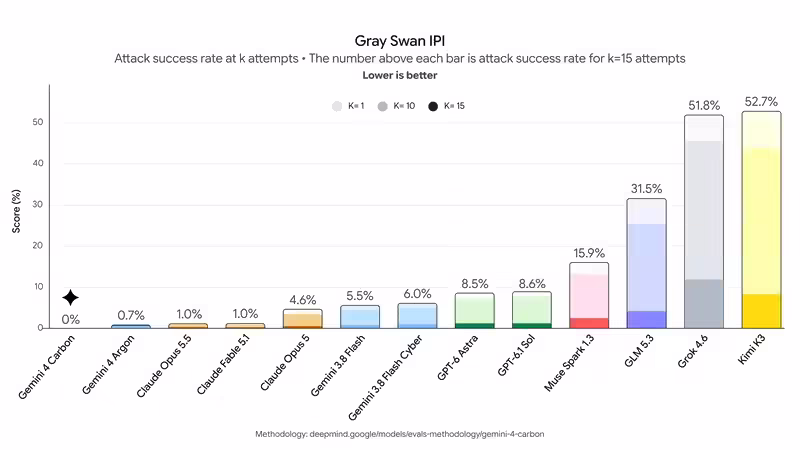Click the GLM 5.3 blue bar
The image size is (800, 450).
646,263
